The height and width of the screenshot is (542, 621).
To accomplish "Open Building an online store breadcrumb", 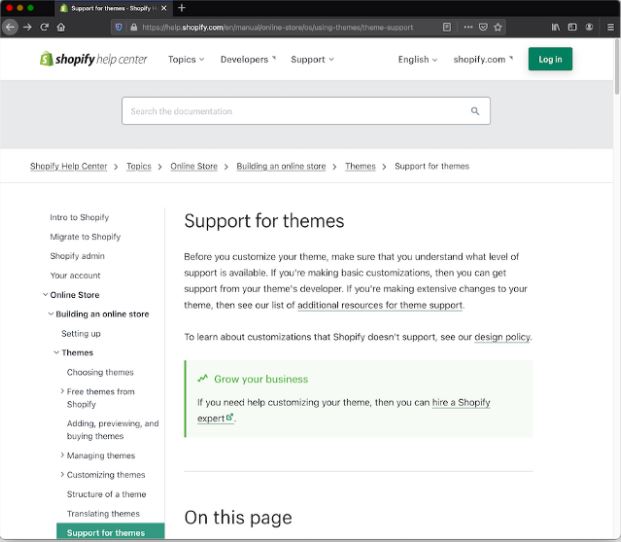I will [281, 166].
